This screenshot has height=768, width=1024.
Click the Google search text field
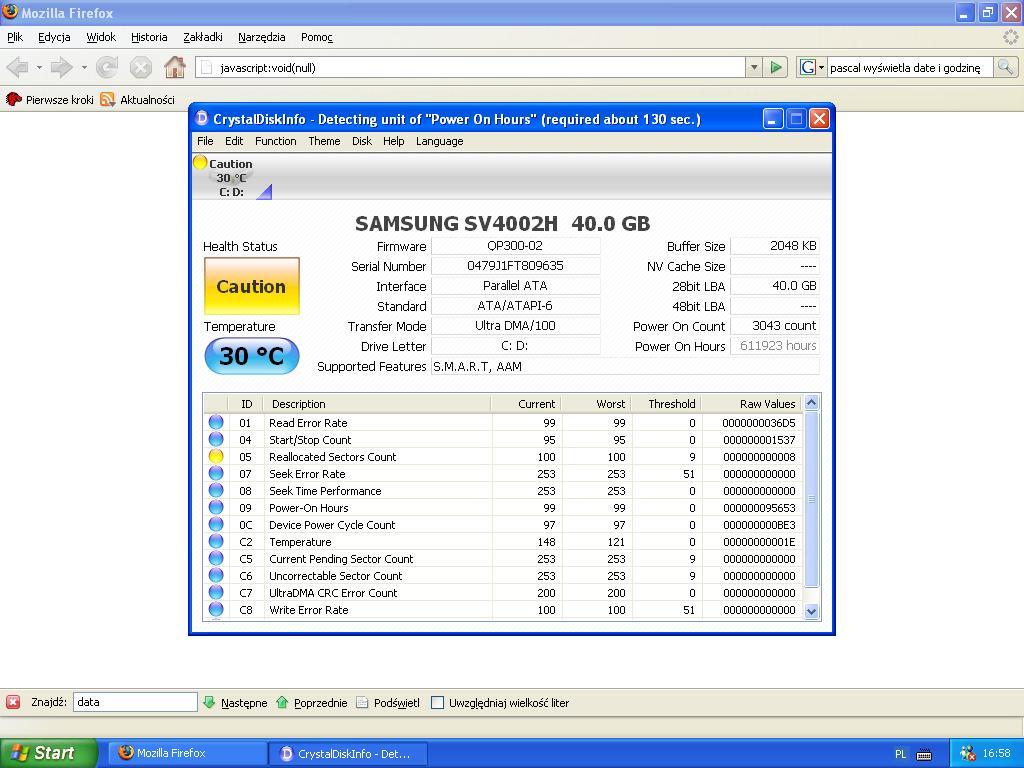[x=910, y=67]
